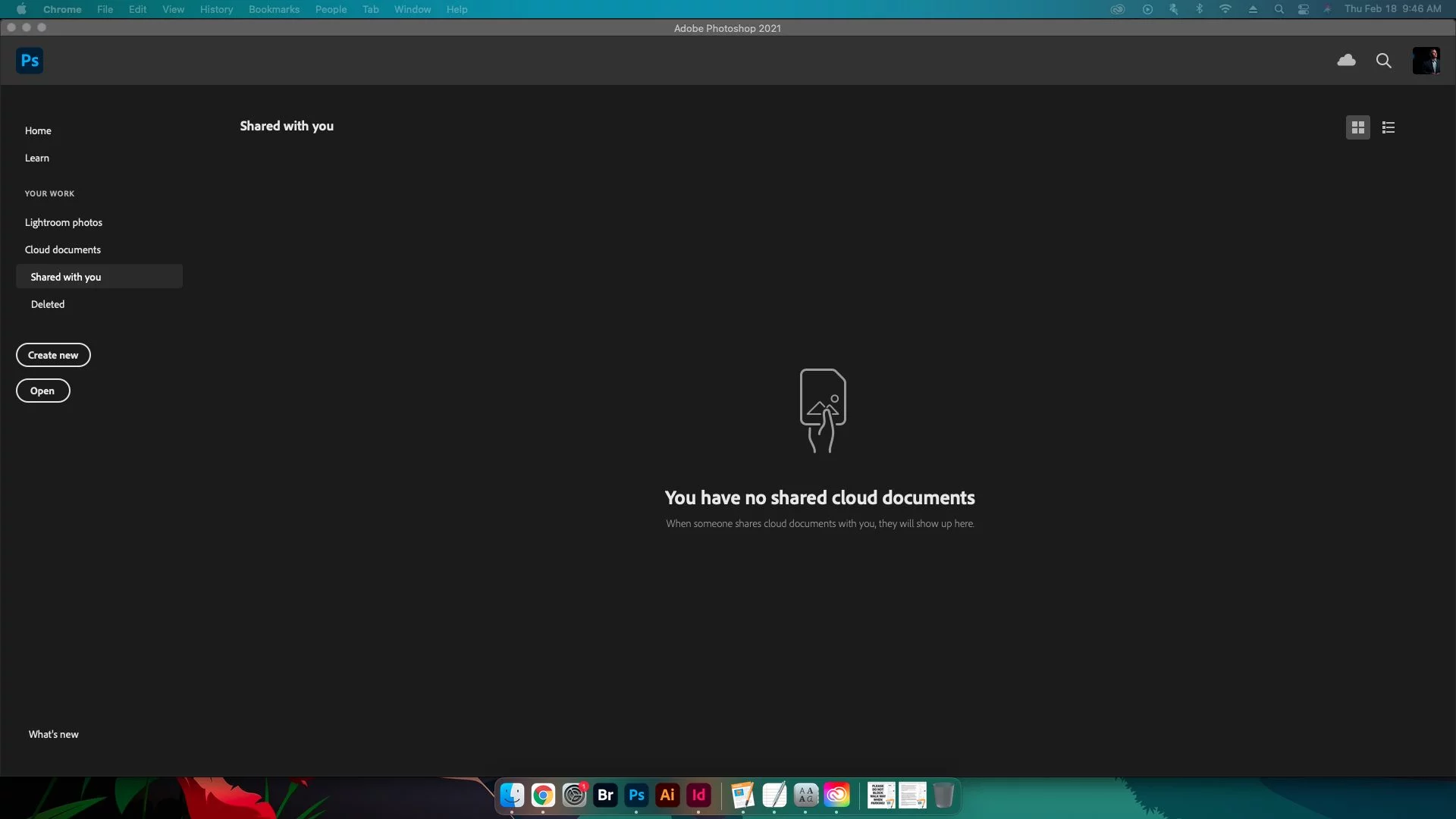The width and height of the screenshot is (1456, 819).
Task: Show Deleted cloud documents
Action: [x=47, y=304]
